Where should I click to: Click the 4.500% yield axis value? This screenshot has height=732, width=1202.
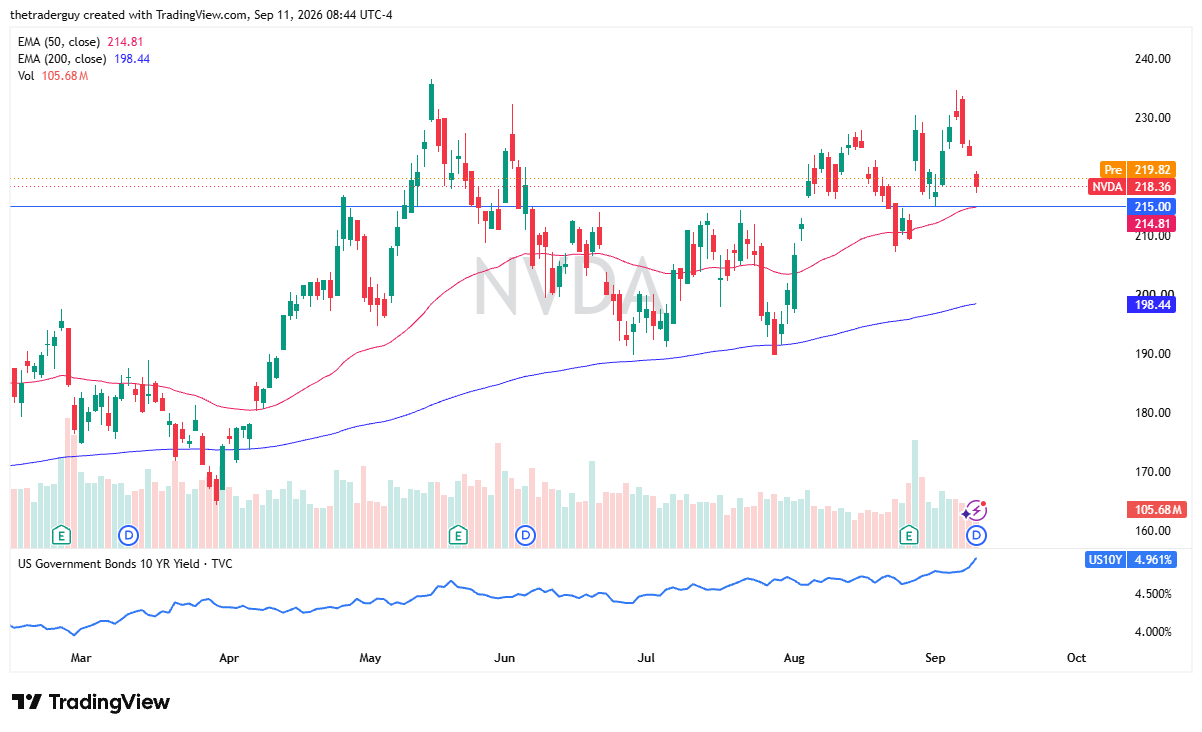(1151, 594)
